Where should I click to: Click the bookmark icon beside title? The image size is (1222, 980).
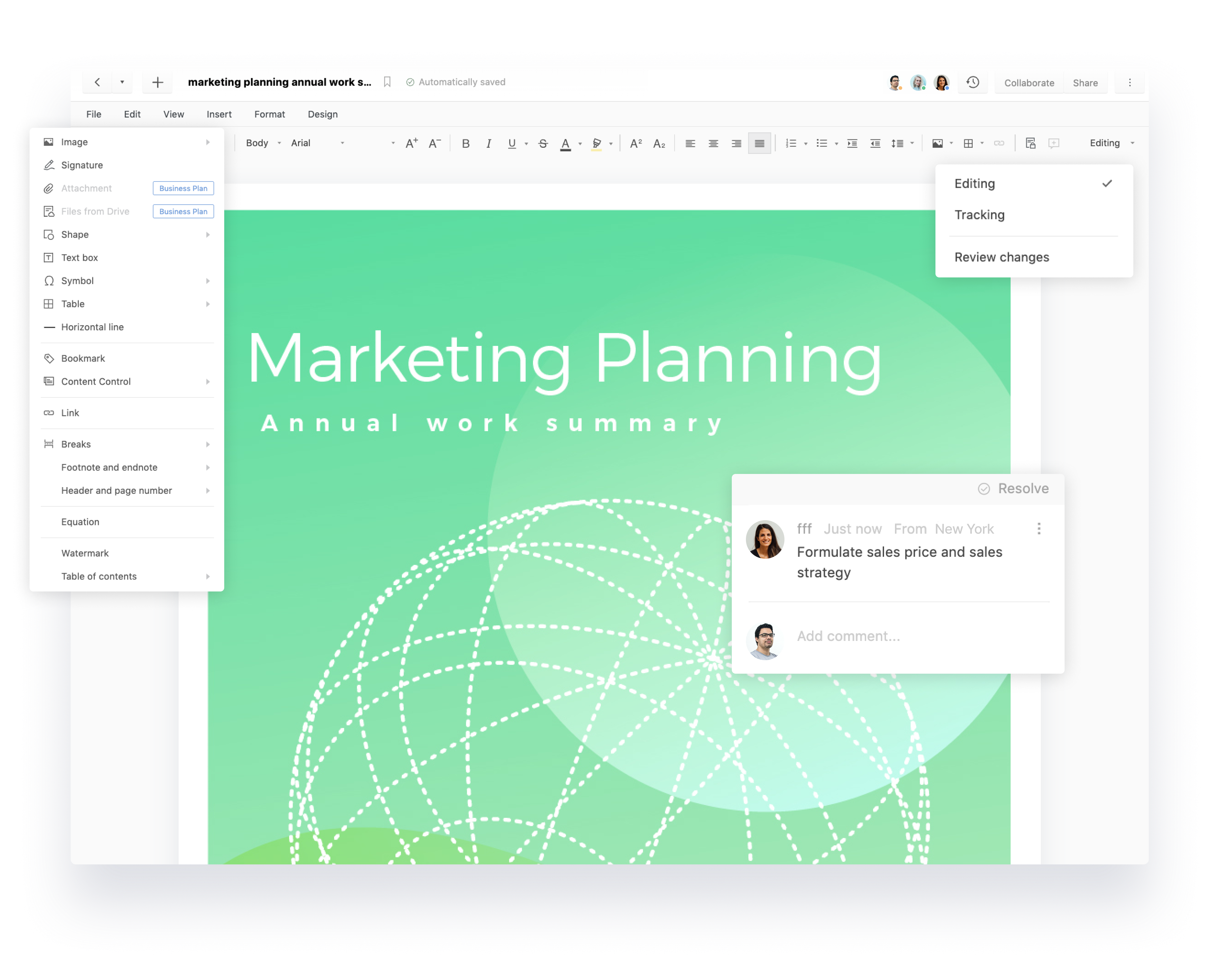click(387, 82)
